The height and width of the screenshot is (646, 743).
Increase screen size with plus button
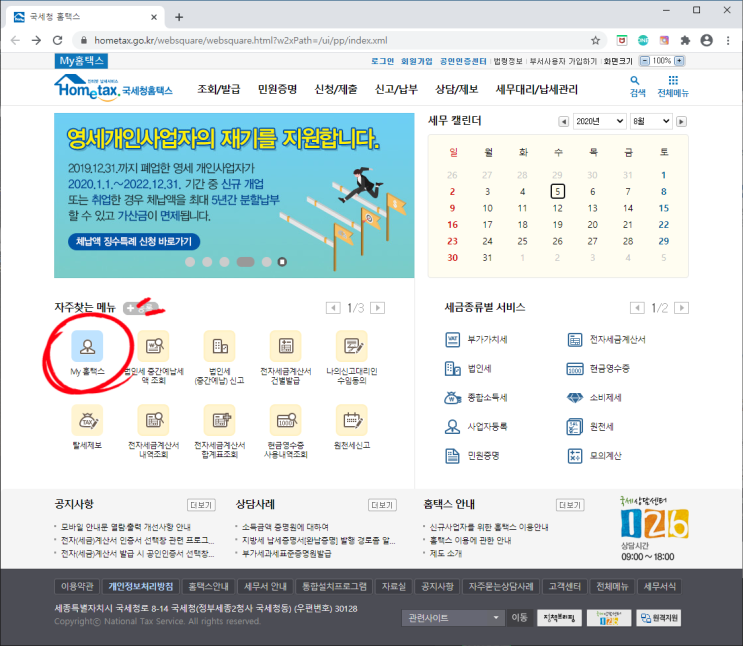680,61
